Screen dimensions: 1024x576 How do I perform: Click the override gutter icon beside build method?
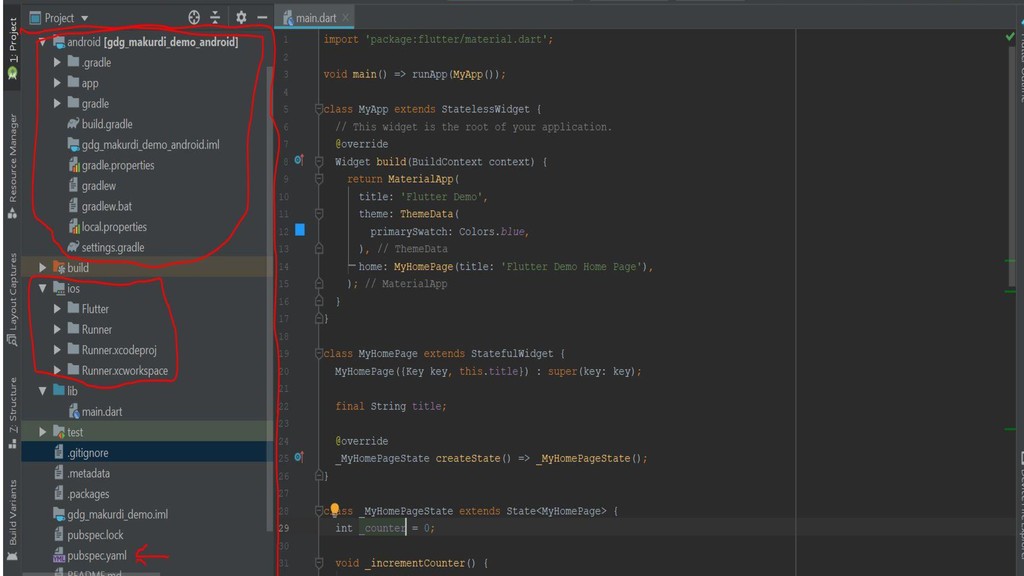[299, 161]
